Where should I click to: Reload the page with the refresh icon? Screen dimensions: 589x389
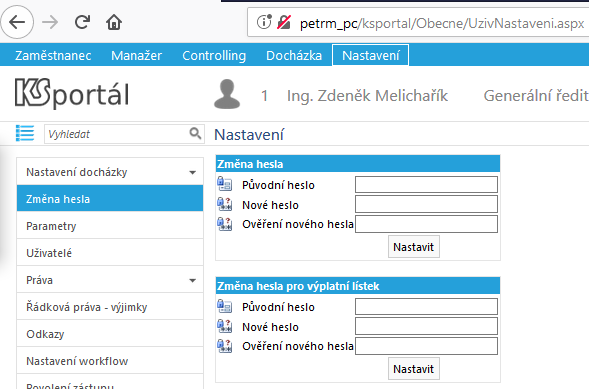point(82,22)
